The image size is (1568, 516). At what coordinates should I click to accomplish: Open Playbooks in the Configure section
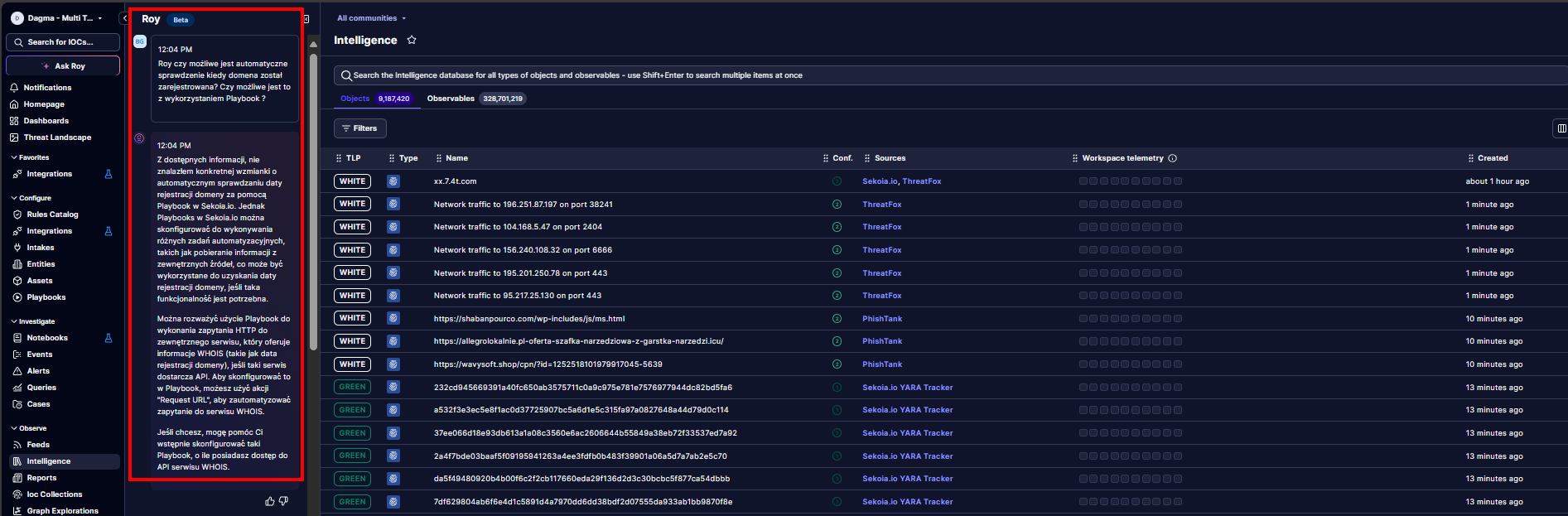pos(46,297)
